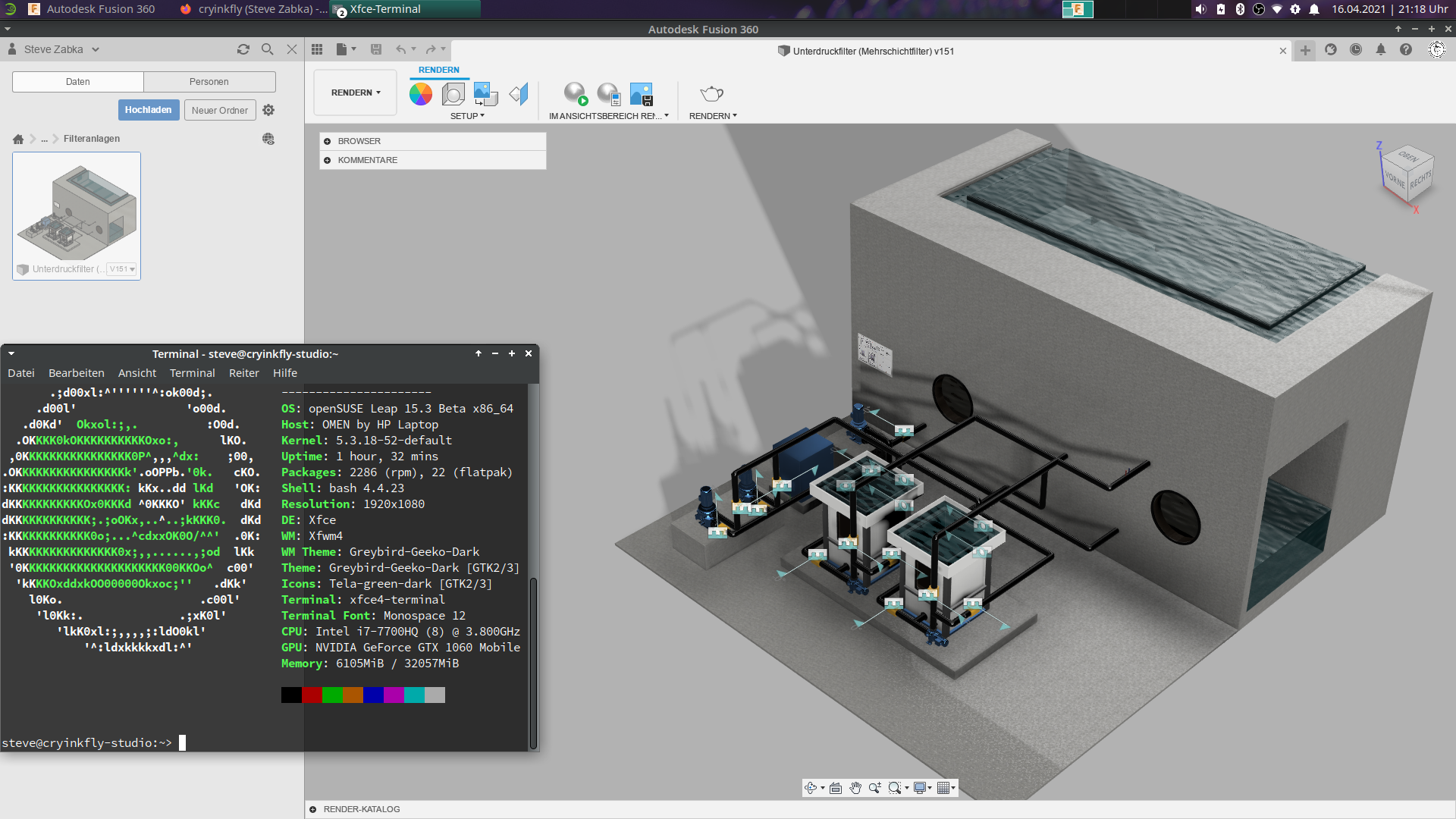Start a render using the teapot icon
Image resolution: width=1456 pixels, height=819 pixels.
coord(711,94)
